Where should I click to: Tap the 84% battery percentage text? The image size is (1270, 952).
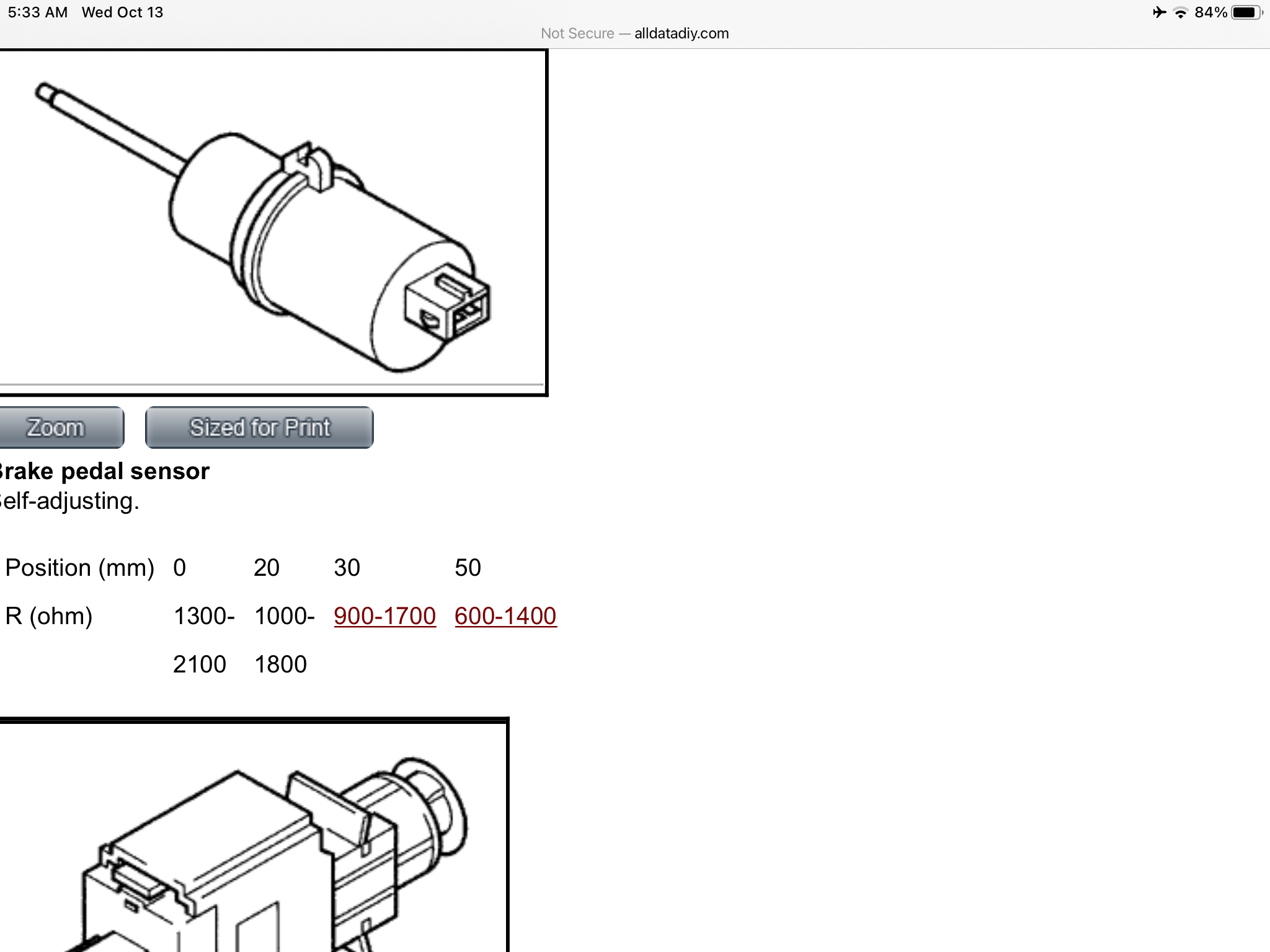(1210, 12)
